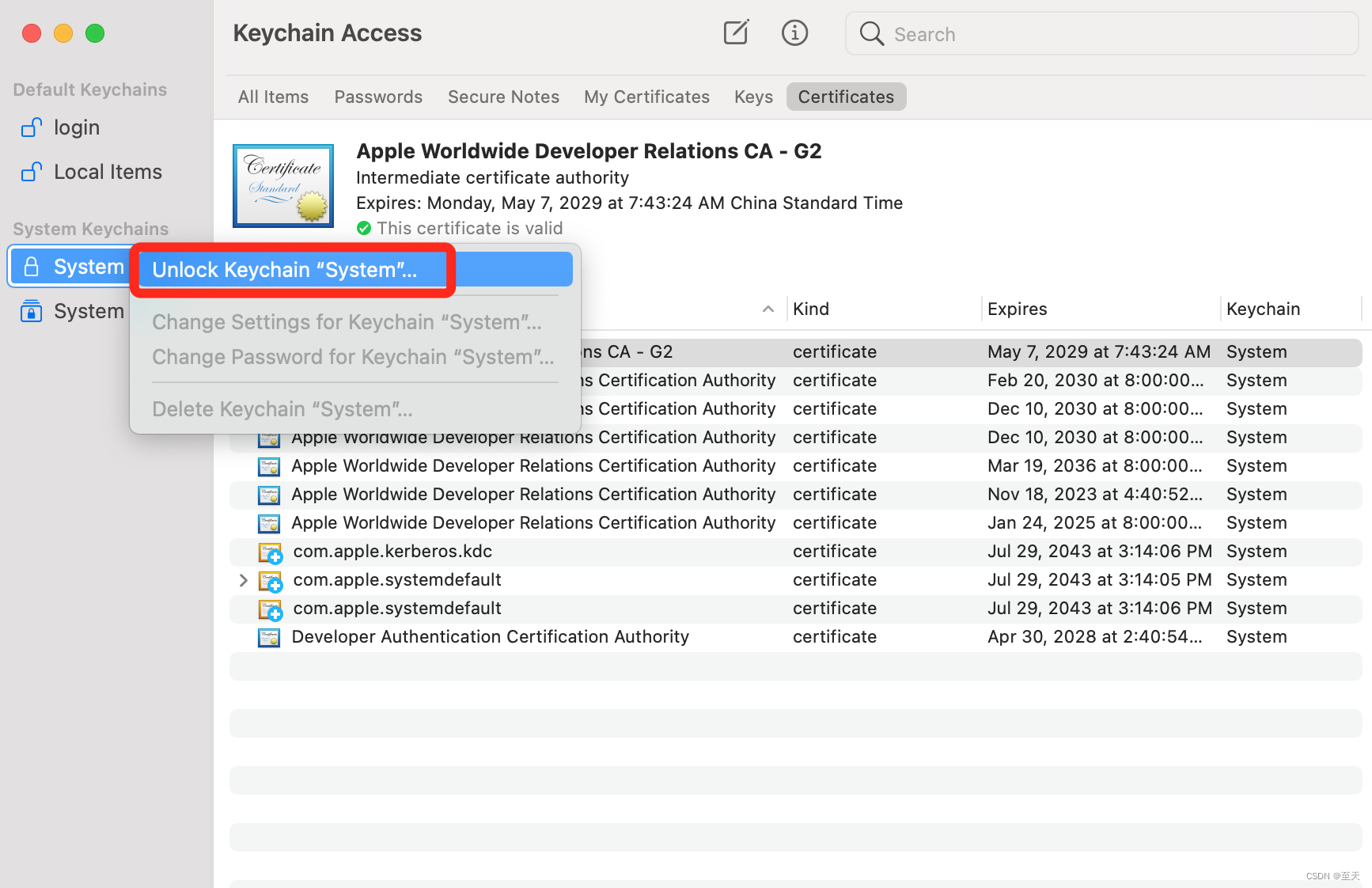Click the green certificate valid checkmark

(364, 229)
